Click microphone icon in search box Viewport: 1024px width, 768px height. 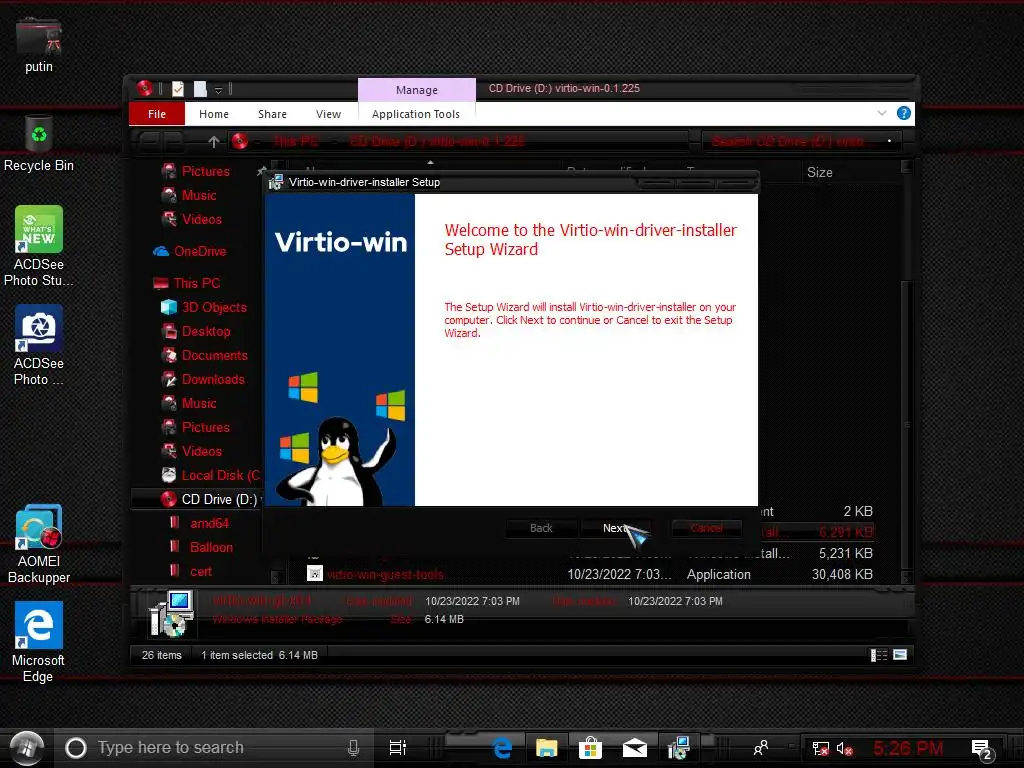(353, 748)
